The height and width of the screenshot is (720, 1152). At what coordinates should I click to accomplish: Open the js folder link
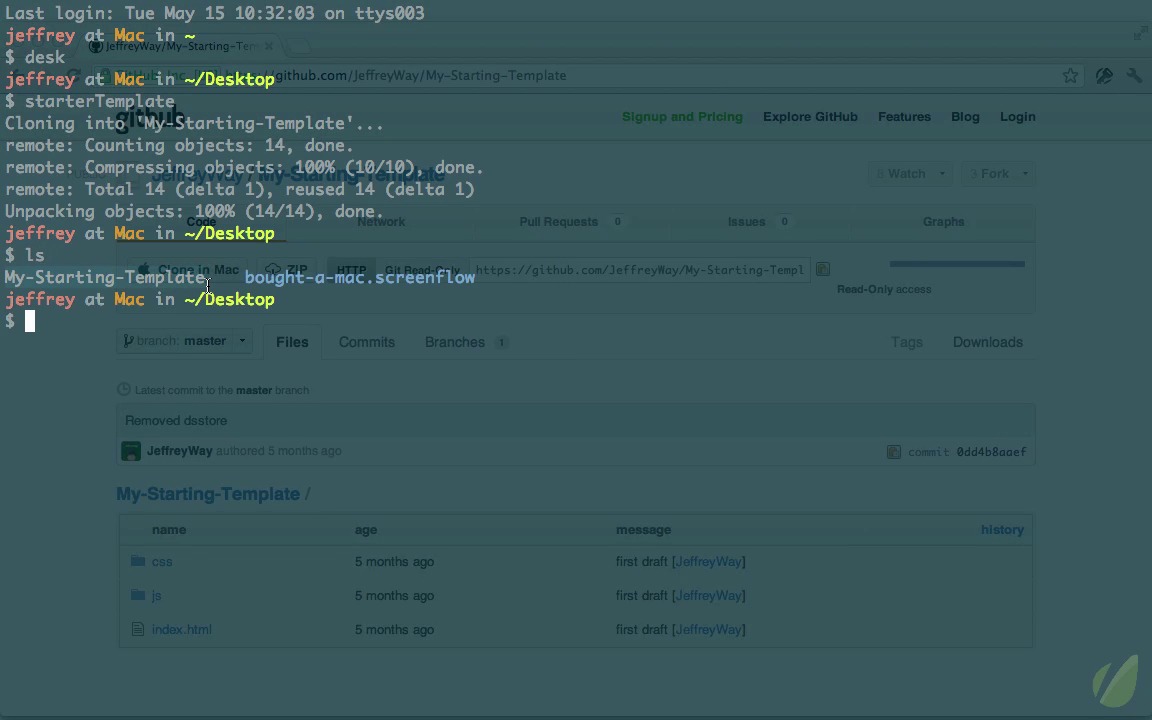pos(156,595)
